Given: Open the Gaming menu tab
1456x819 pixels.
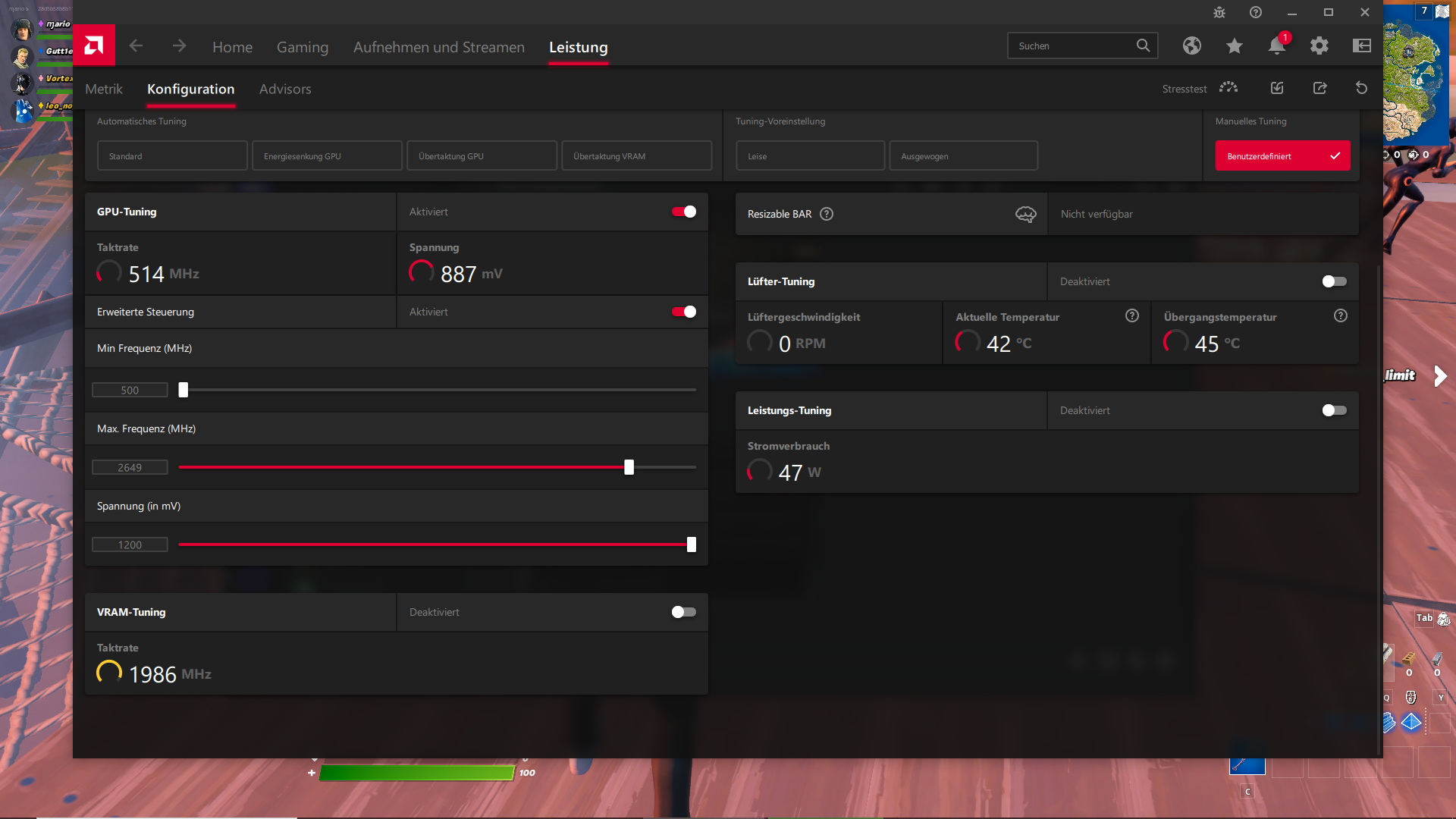Looking at the screenshot, I should [x=302, y=47].
